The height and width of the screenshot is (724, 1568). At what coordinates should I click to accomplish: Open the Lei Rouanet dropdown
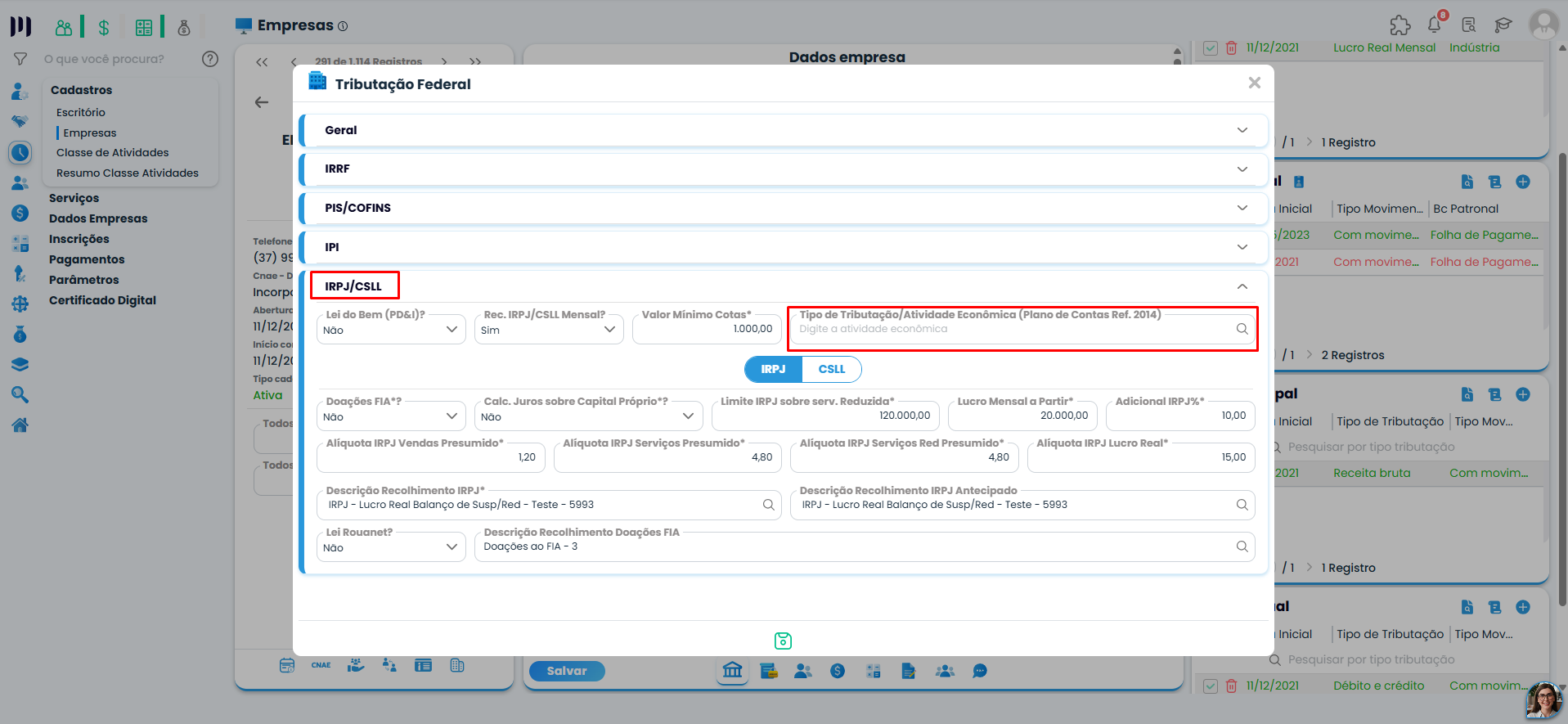point(391,547)
